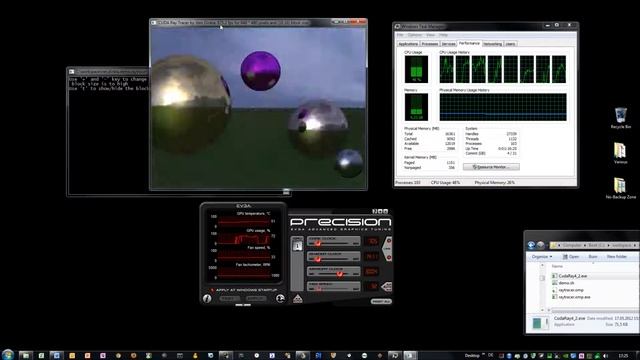
Task: Switch to the Applications tab
Action: point(408,44)
